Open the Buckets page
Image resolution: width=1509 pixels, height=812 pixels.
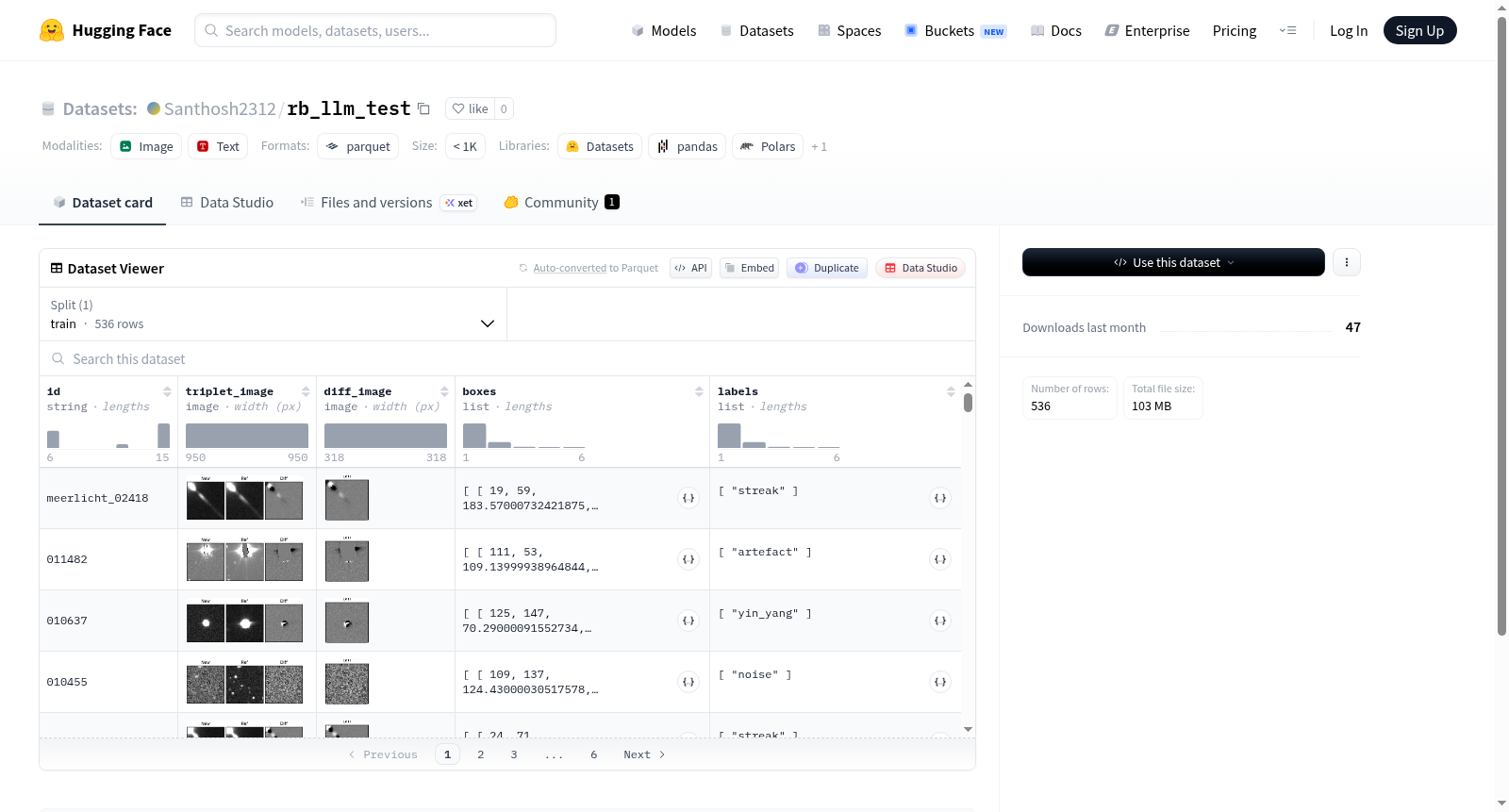pos(955,30)
